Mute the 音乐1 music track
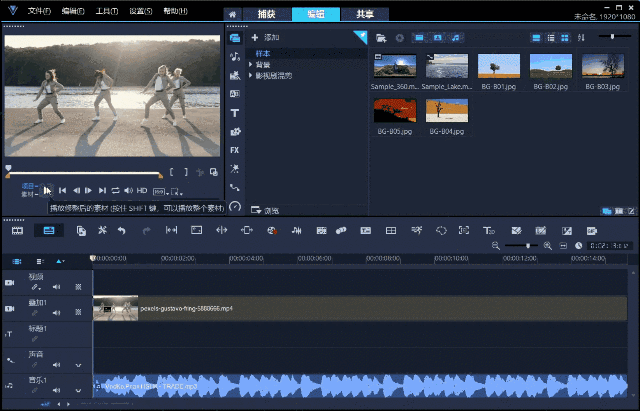 point(56,390)
